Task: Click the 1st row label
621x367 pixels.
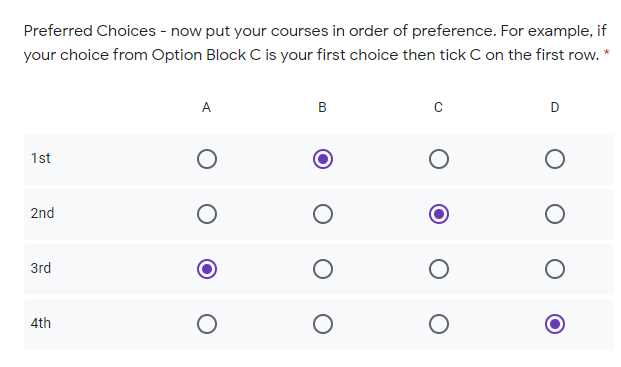Action: click(40, 158)
